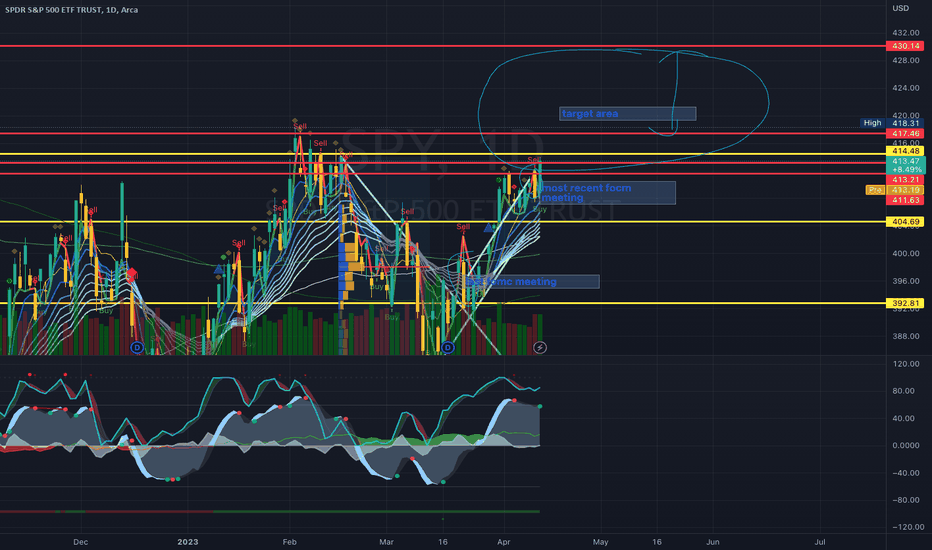Click the late December dividend D marker

pyautogui.click(x=137, y=347)
